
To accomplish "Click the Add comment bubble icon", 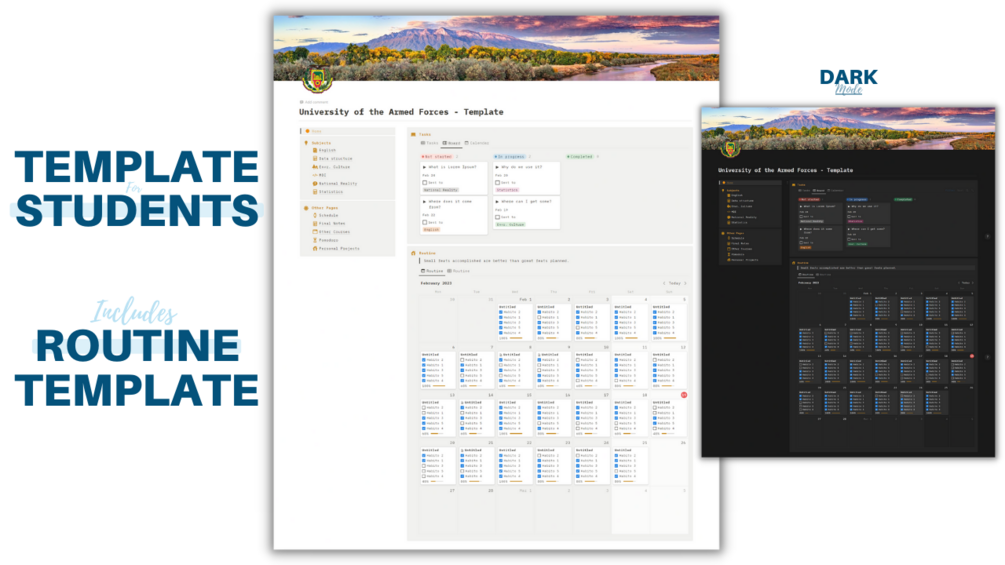I will [301, 102].
